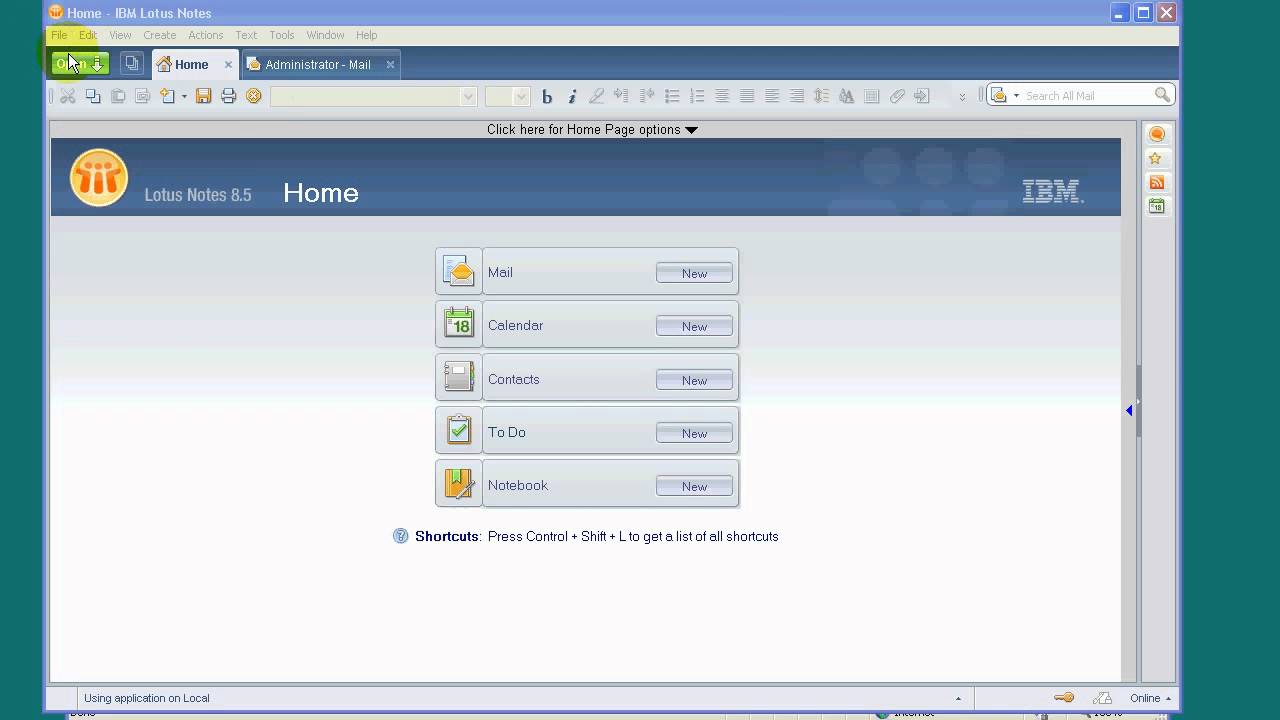Click the Open button dropdown

click(x=80, y=64)
